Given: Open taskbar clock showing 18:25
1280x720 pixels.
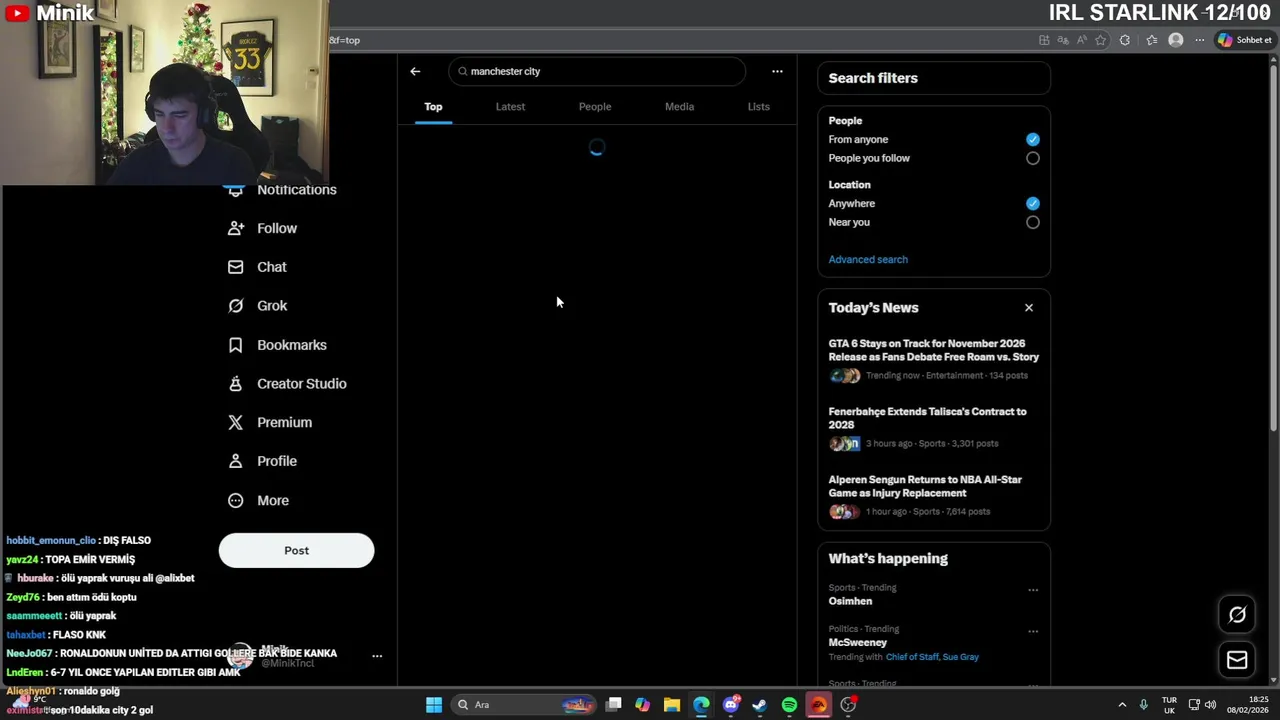Looking at the screenshot, I should (1249, 705).
